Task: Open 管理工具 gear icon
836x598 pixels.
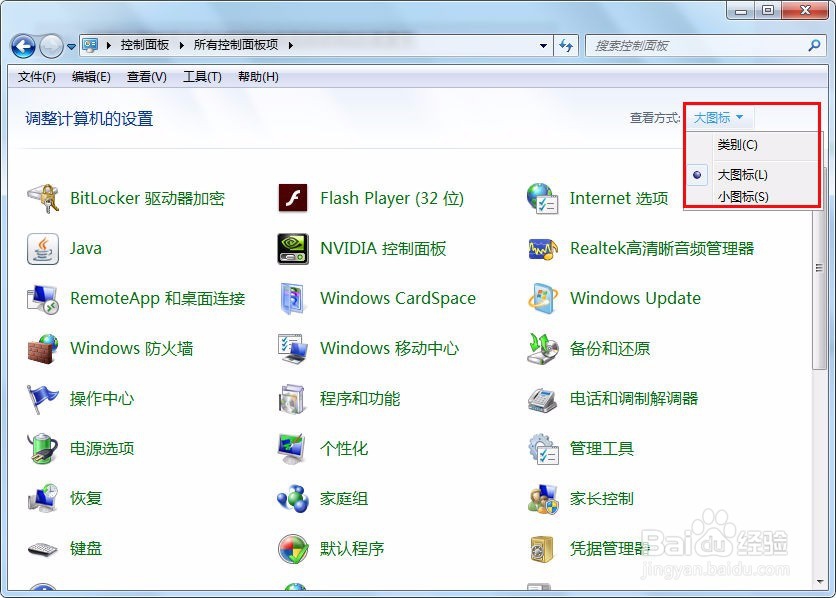Action: pyautogui.click(x=542, y=449)
